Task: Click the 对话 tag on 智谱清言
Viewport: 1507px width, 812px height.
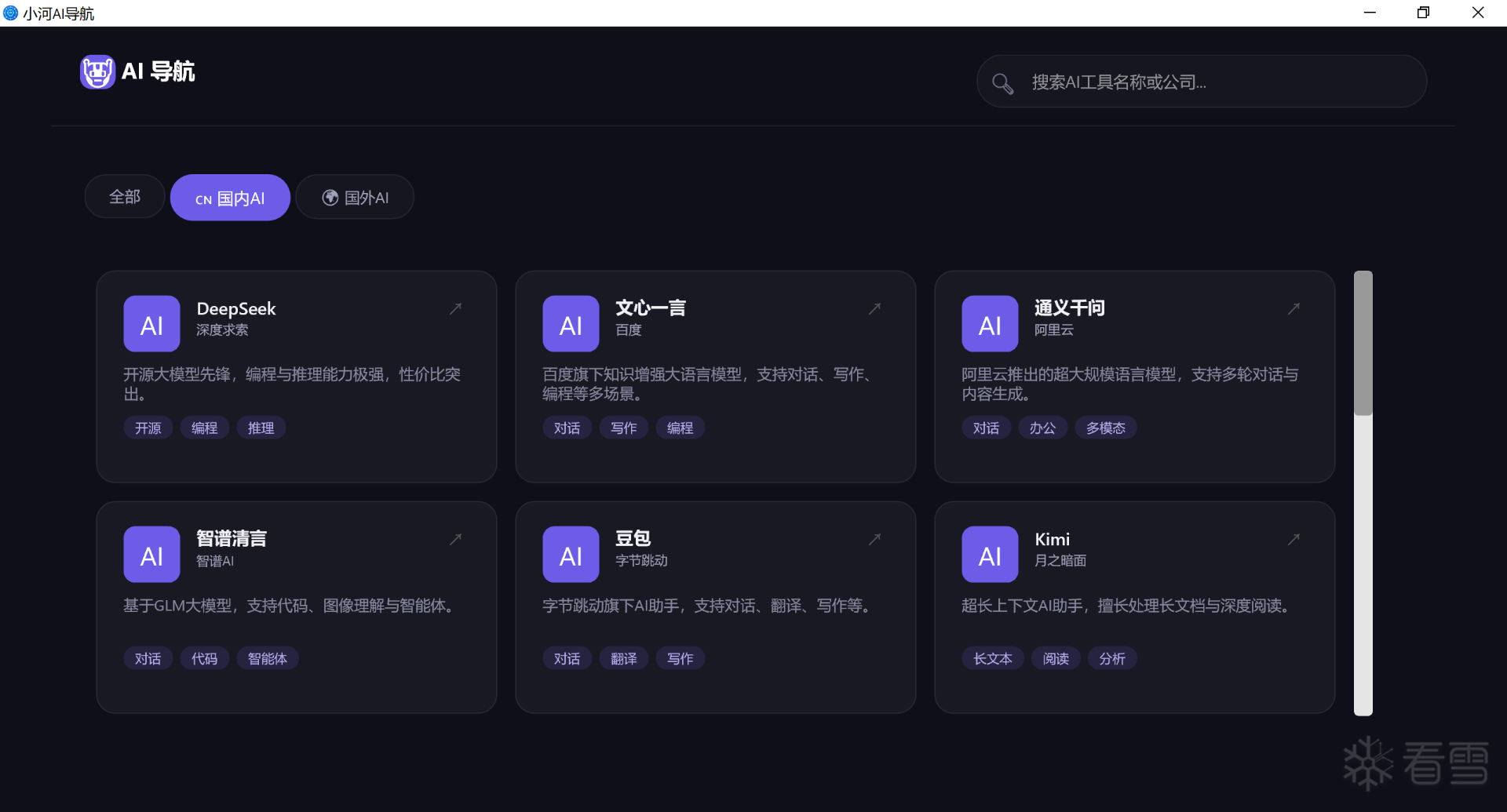Action: [x=148, y=658]
